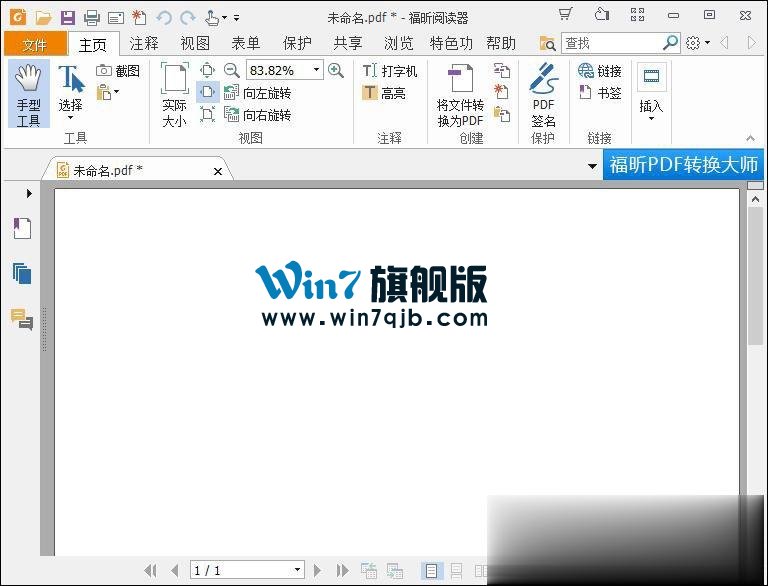The image size is (768, 586).
Task: Open the search settings gear dropdown
Action: pyautogui.click(x=697, y=43)
